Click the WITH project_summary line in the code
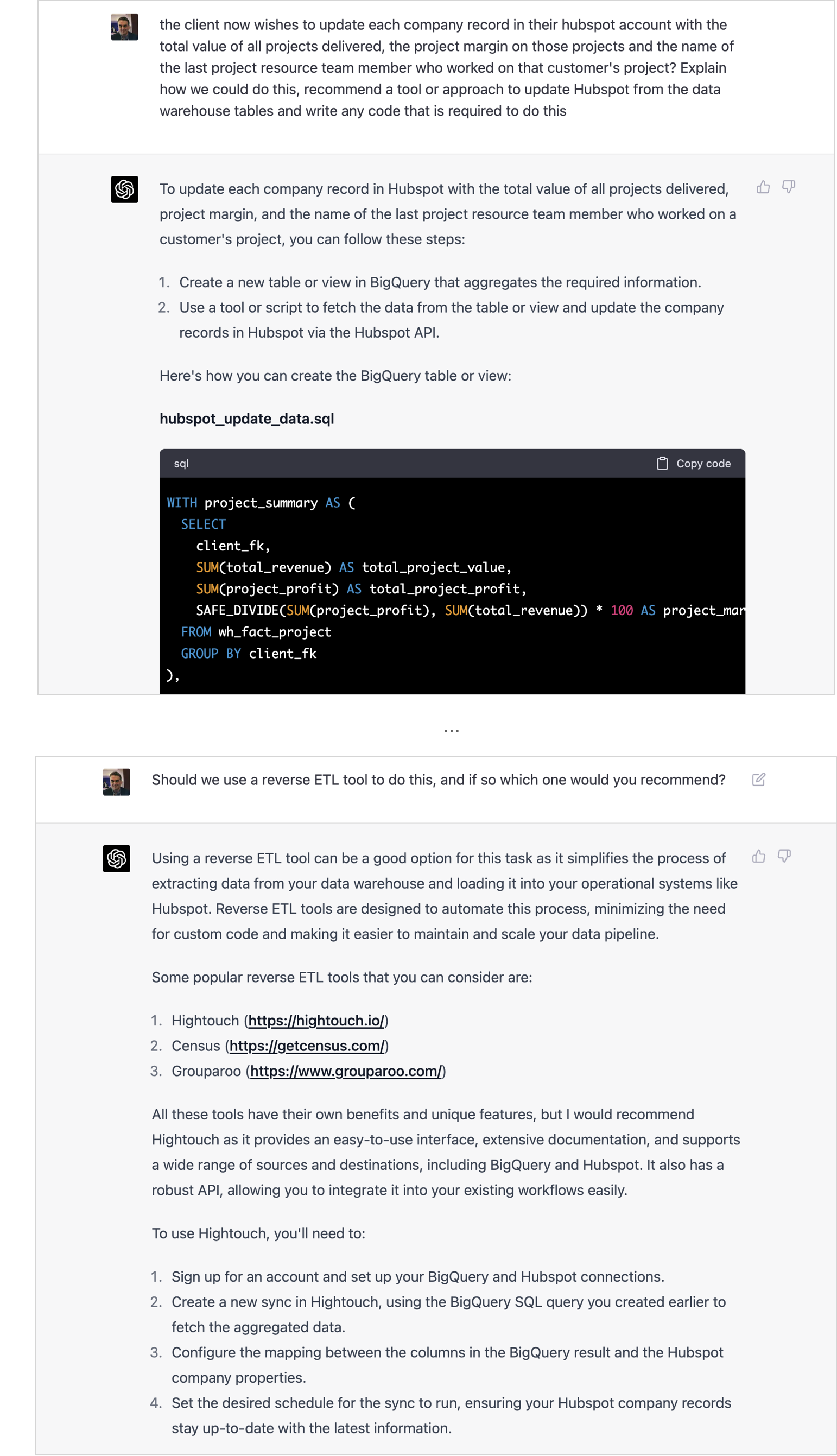The height and width of the screenshot is (1456, 837). [x=261, y=502]
